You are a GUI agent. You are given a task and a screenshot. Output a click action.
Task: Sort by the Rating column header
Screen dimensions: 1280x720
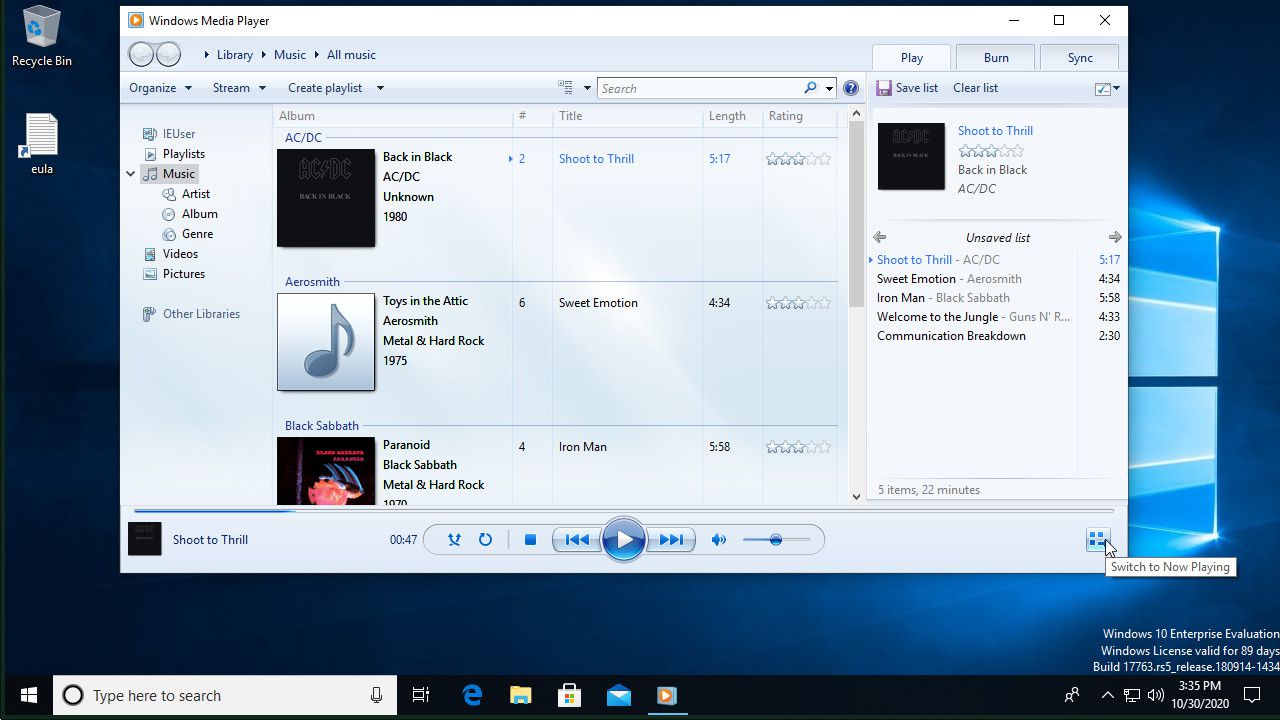coord(800,116)
